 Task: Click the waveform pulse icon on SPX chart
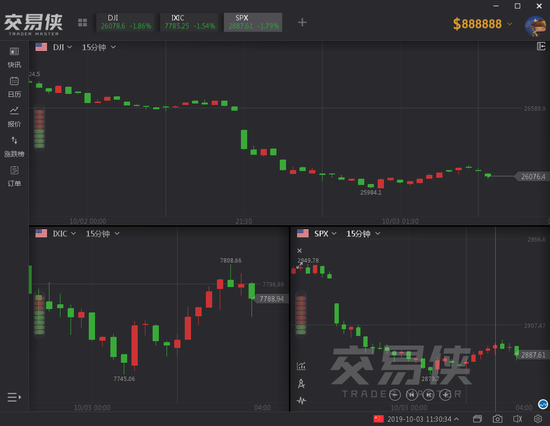pyautogui.click(x=301, y=400)
